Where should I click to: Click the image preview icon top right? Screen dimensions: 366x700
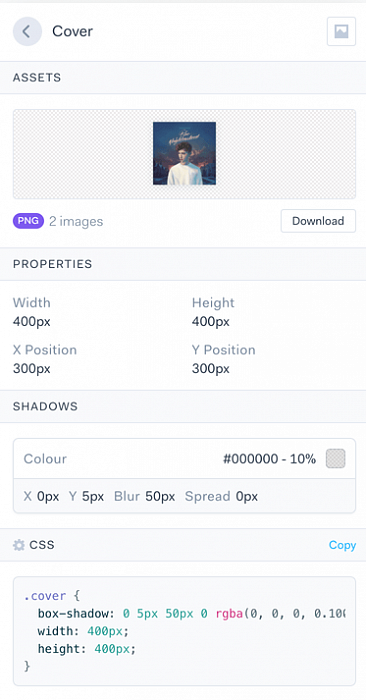pos(341,31)
